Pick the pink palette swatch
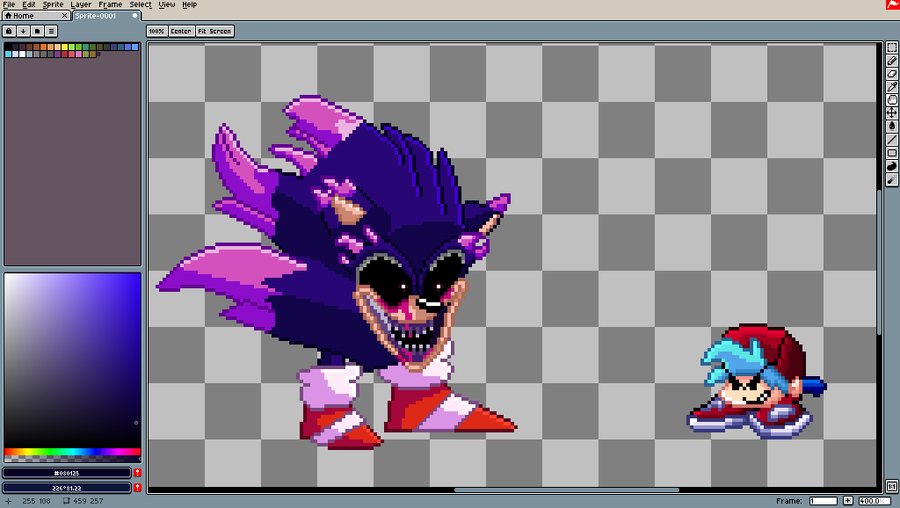This screenshot has width=900, height=508. [x=79, y=54]
